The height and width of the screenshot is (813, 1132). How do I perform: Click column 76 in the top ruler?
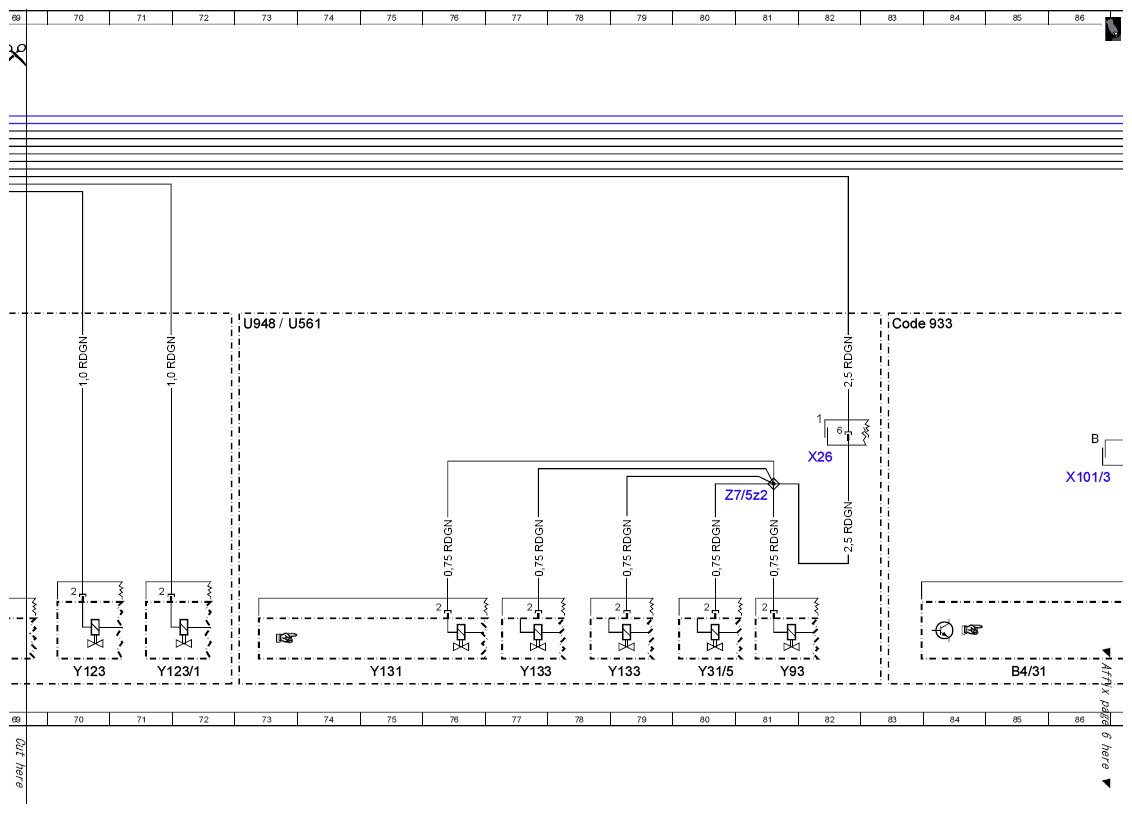point(454,18)
